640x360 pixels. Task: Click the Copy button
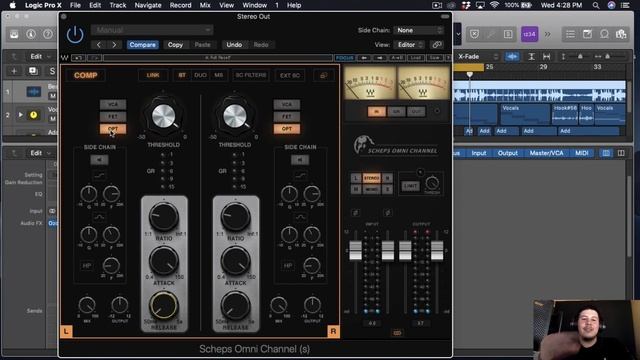click(175, 45)
